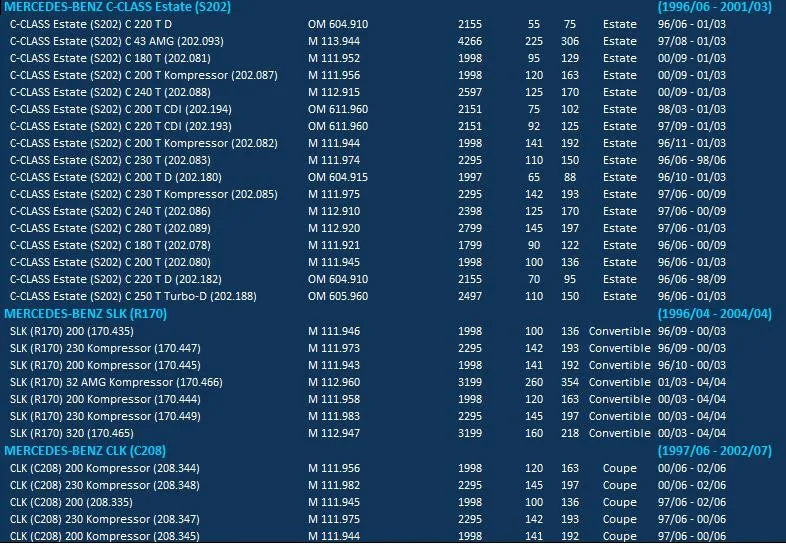
Task: Click displacement value 2799
Action: [470, 229]
